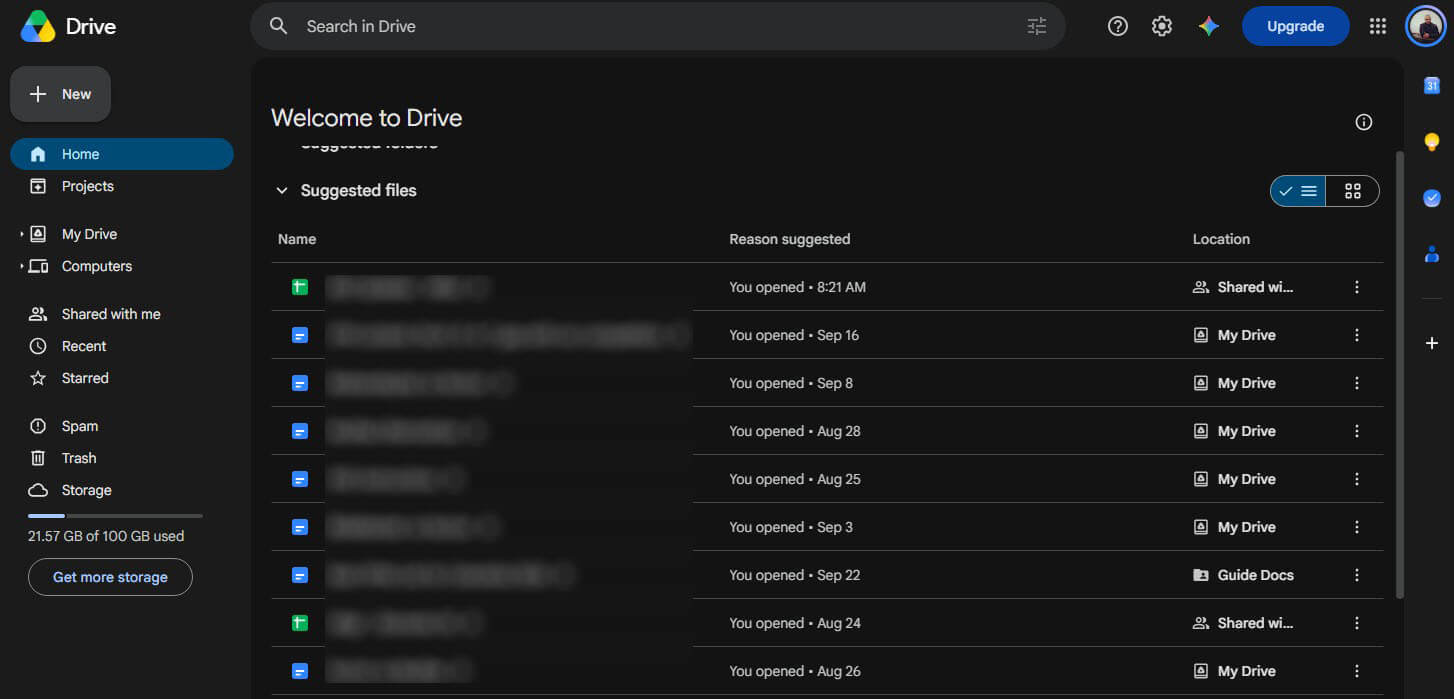
Task: Open Google Tasks in the side panel
Action: coord(1431,198)
